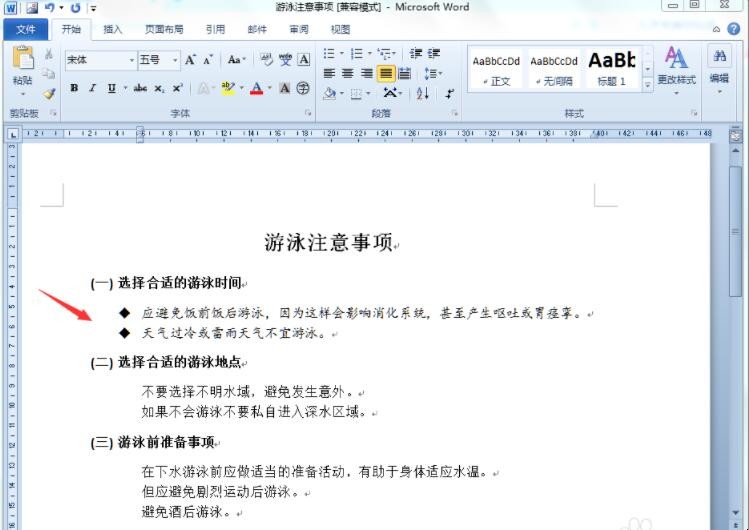749x530 pixels.
Task: Click the Distributed alignment icon
Action: (405, 74)
